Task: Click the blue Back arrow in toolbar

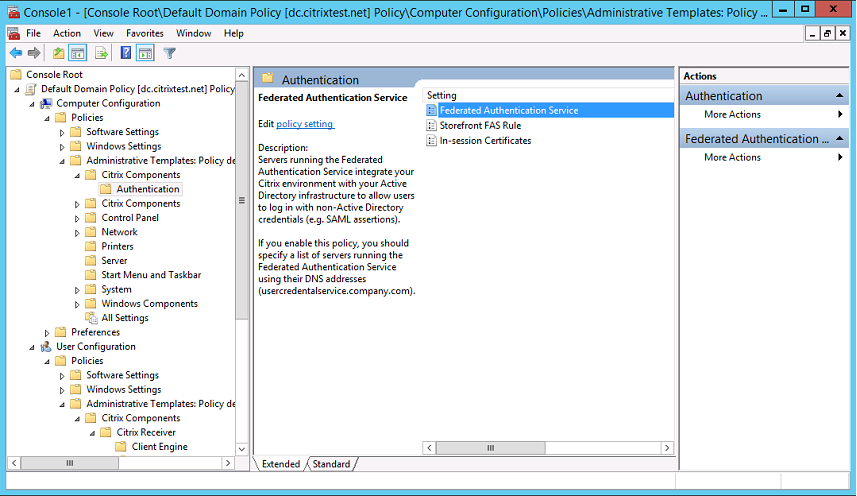Action: click(16, 53)
